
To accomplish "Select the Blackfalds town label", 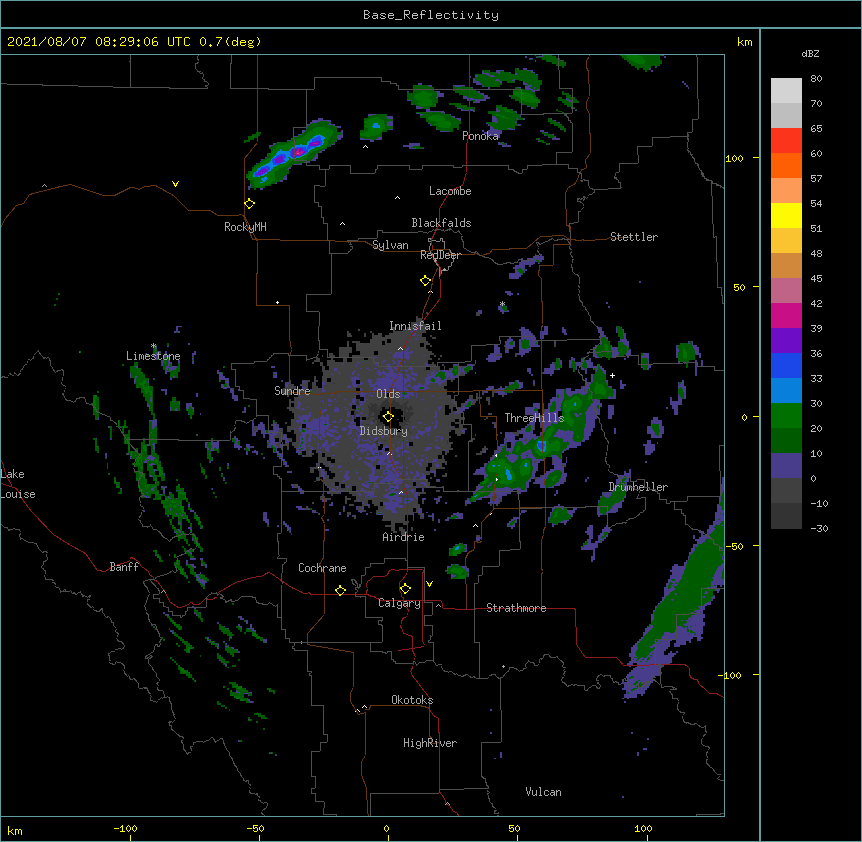I will [x=441, y=223].
